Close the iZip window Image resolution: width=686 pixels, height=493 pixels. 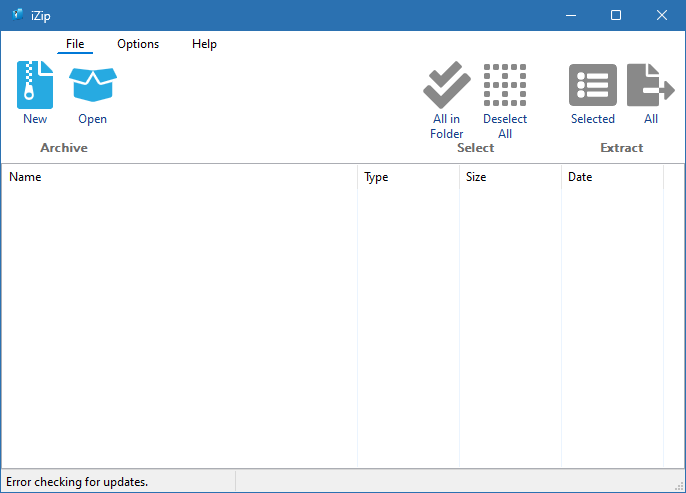coord(662,15)
